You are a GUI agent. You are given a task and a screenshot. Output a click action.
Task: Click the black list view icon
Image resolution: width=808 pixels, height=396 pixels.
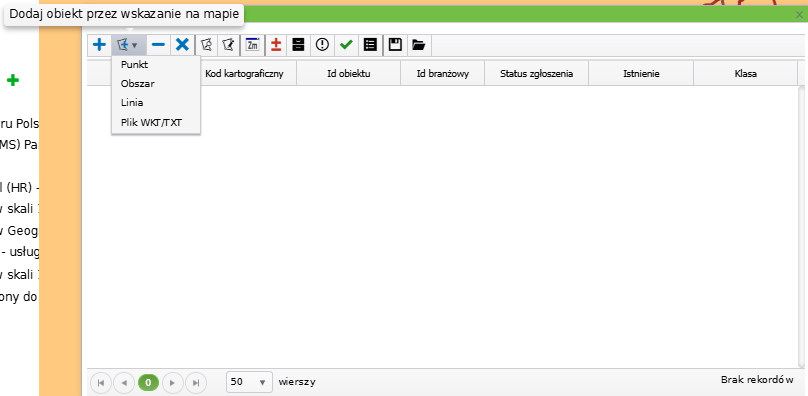[x=369, y=45]
